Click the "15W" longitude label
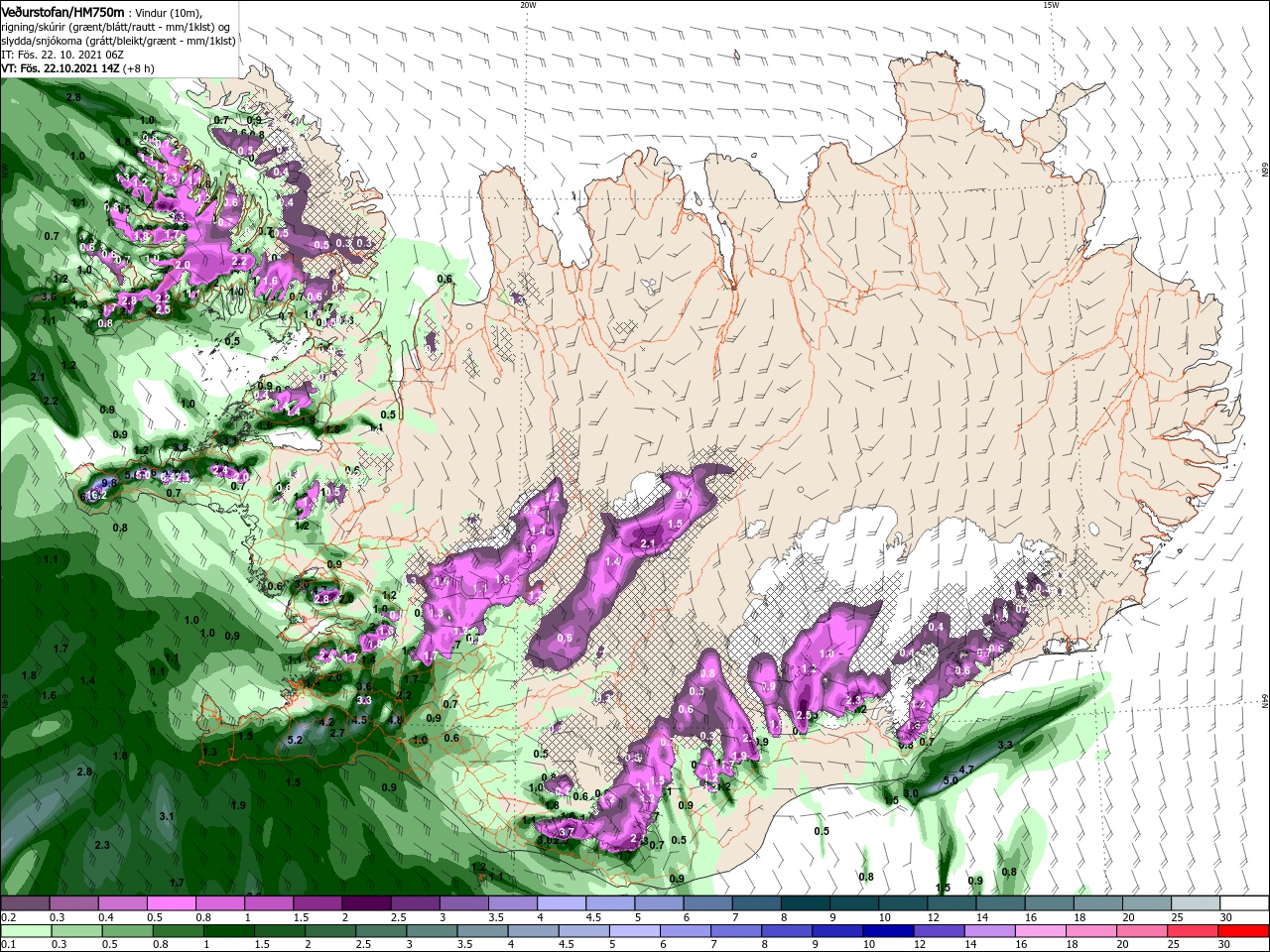1270x952 pixels. click(1051, 5)
